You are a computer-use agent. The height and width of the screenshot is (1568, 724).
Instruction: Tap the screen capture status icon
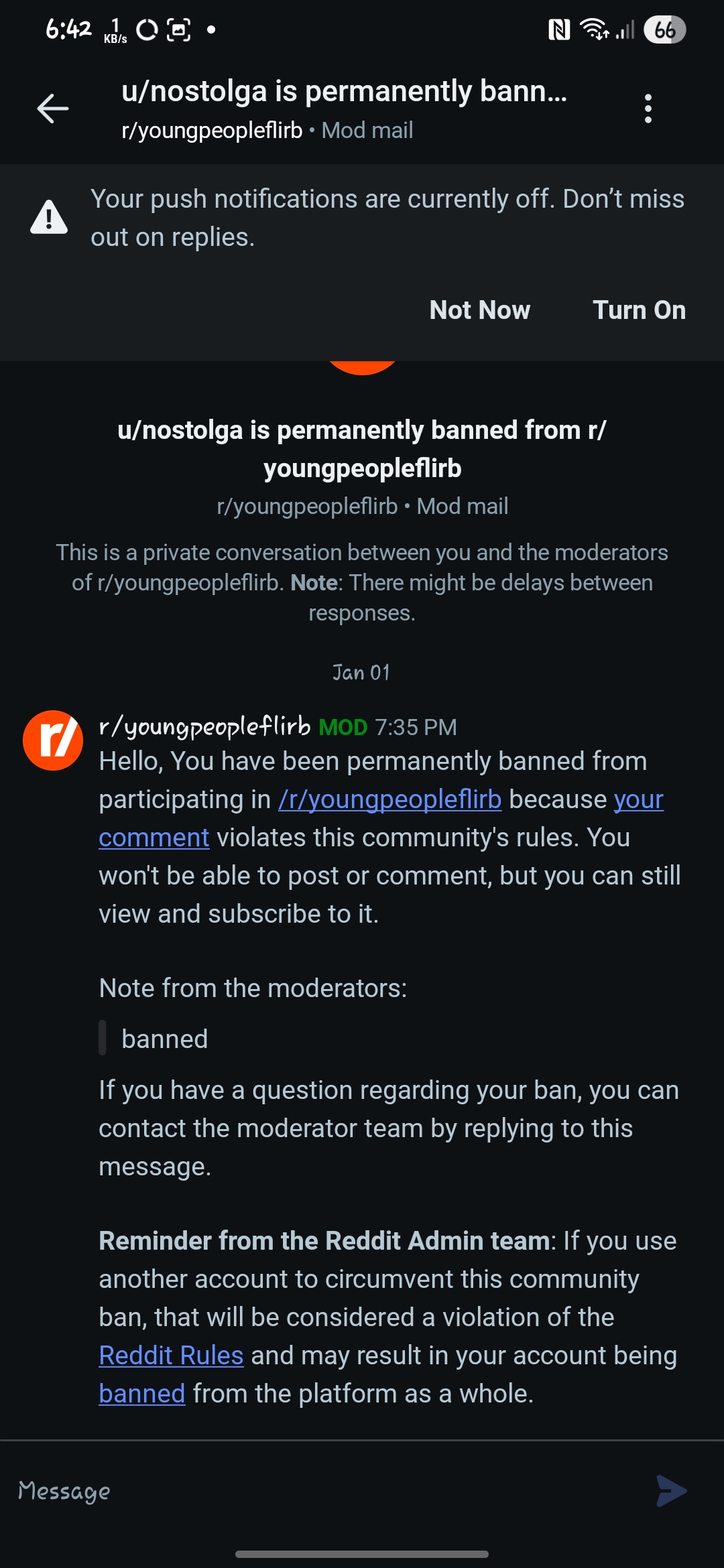click(x=178, y=29)
